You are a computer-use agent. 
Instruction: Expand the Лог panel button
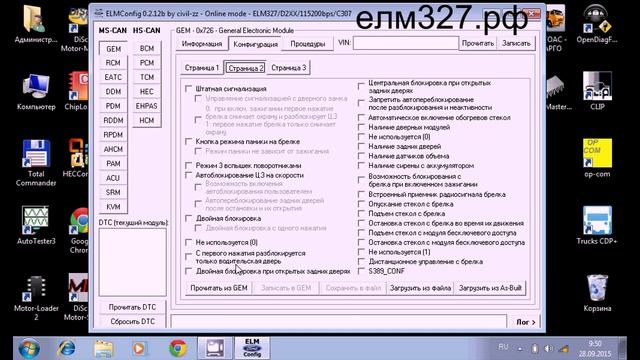[526, 322]
